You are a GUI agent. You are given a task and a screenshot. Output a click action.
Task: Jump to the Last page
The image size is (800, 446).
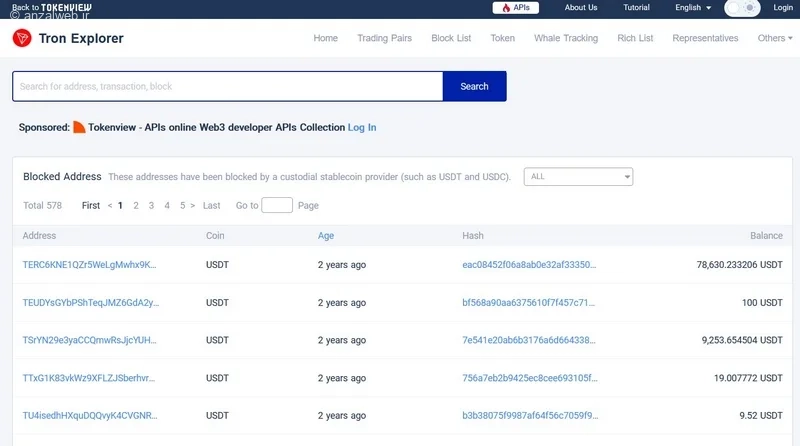coord(212,206)
